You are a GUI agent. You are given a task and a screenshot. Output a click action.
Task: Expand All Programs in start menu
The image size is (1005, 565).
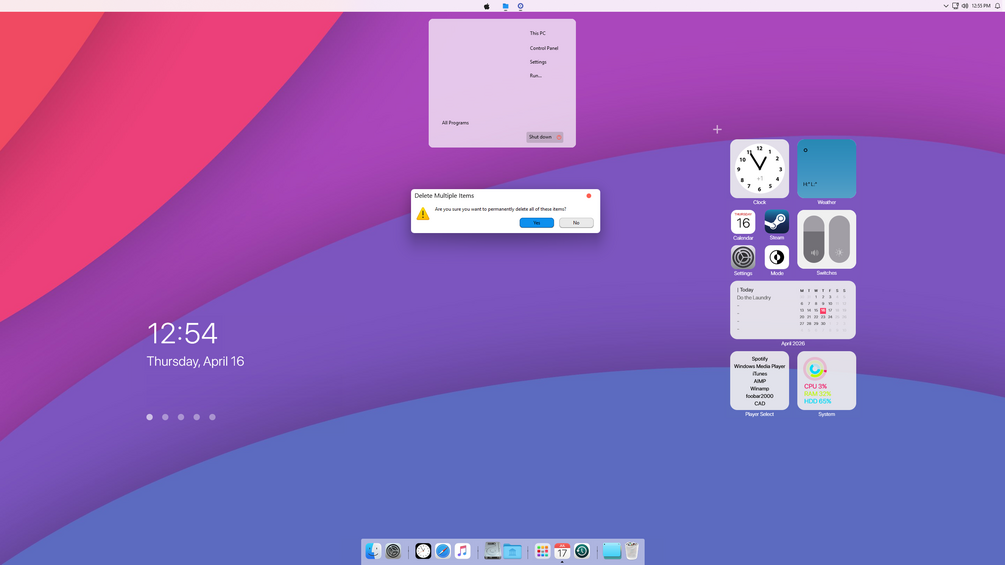click(455, 122)
